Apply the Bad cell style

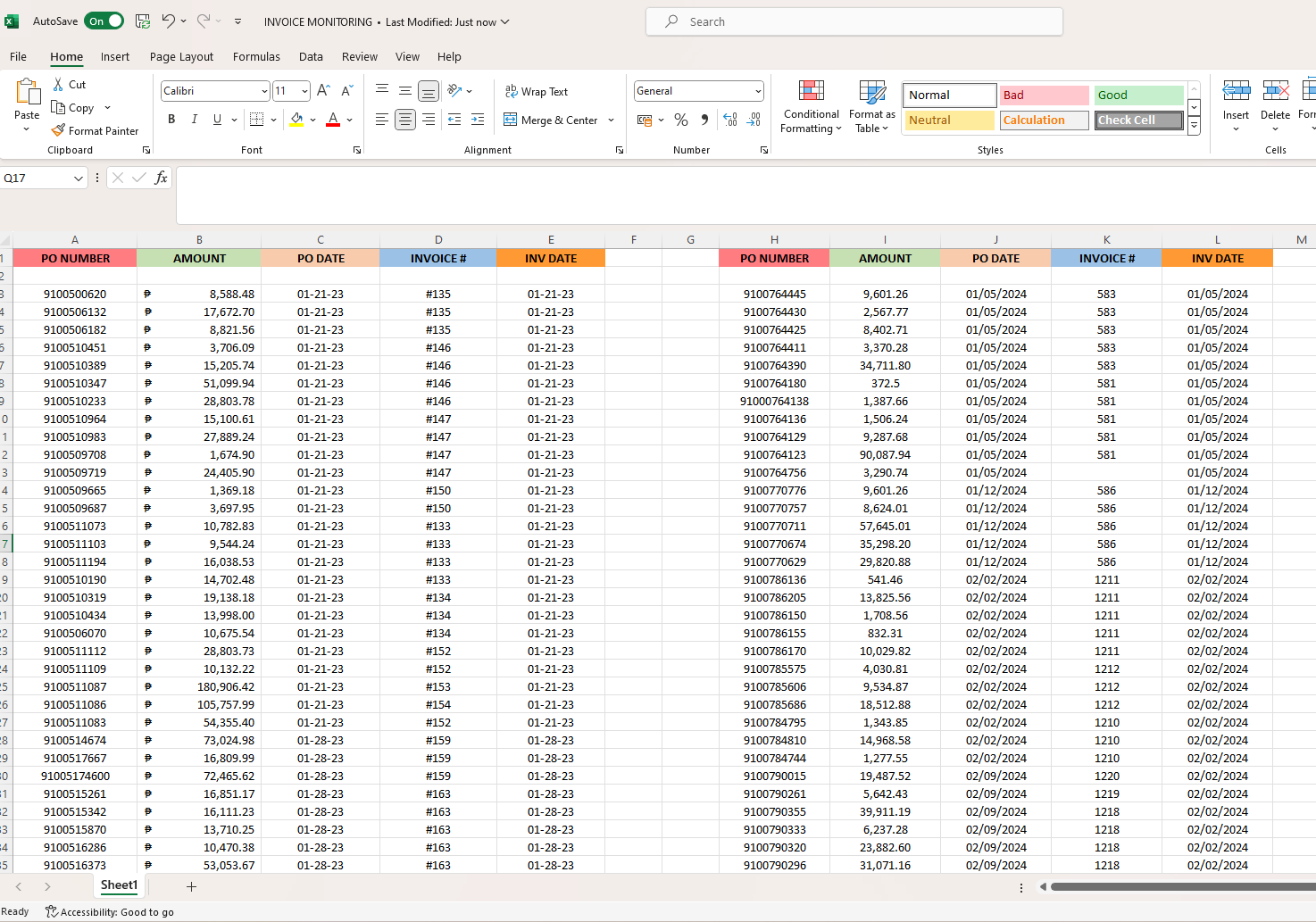(1044, 95)
